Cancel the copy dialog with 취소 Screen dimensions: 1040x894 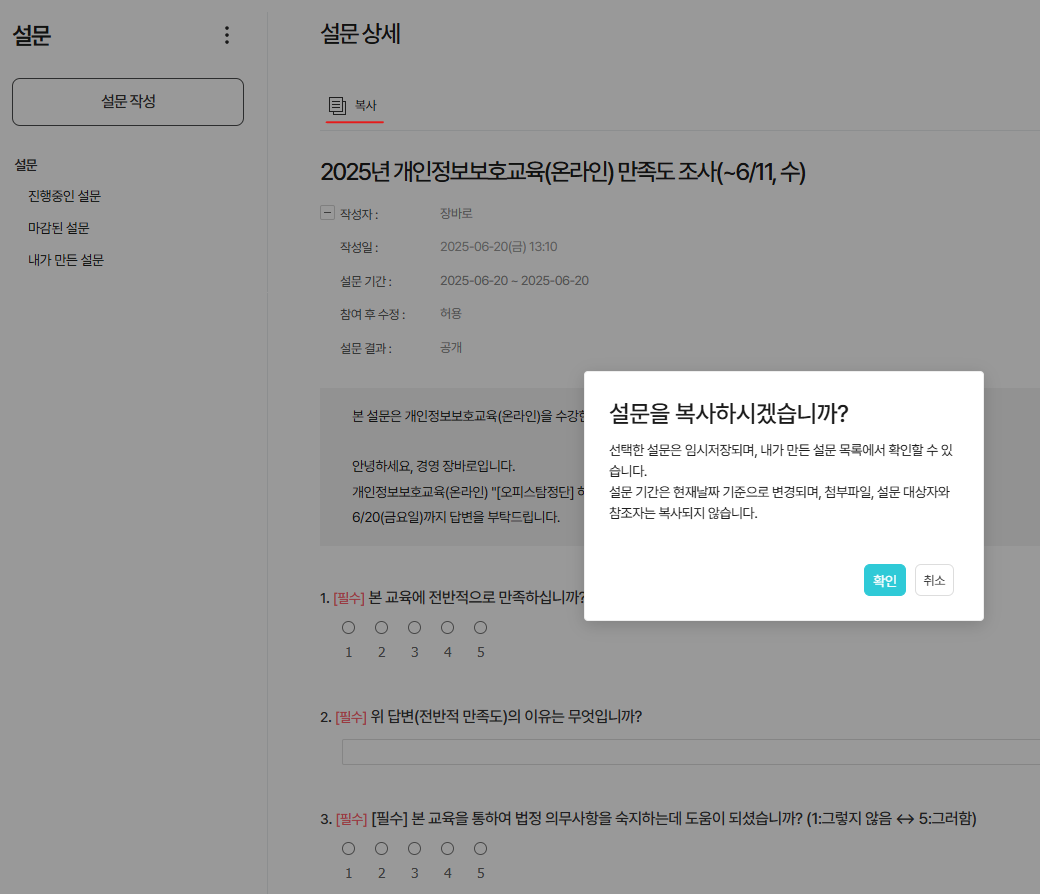click(934, 580)
